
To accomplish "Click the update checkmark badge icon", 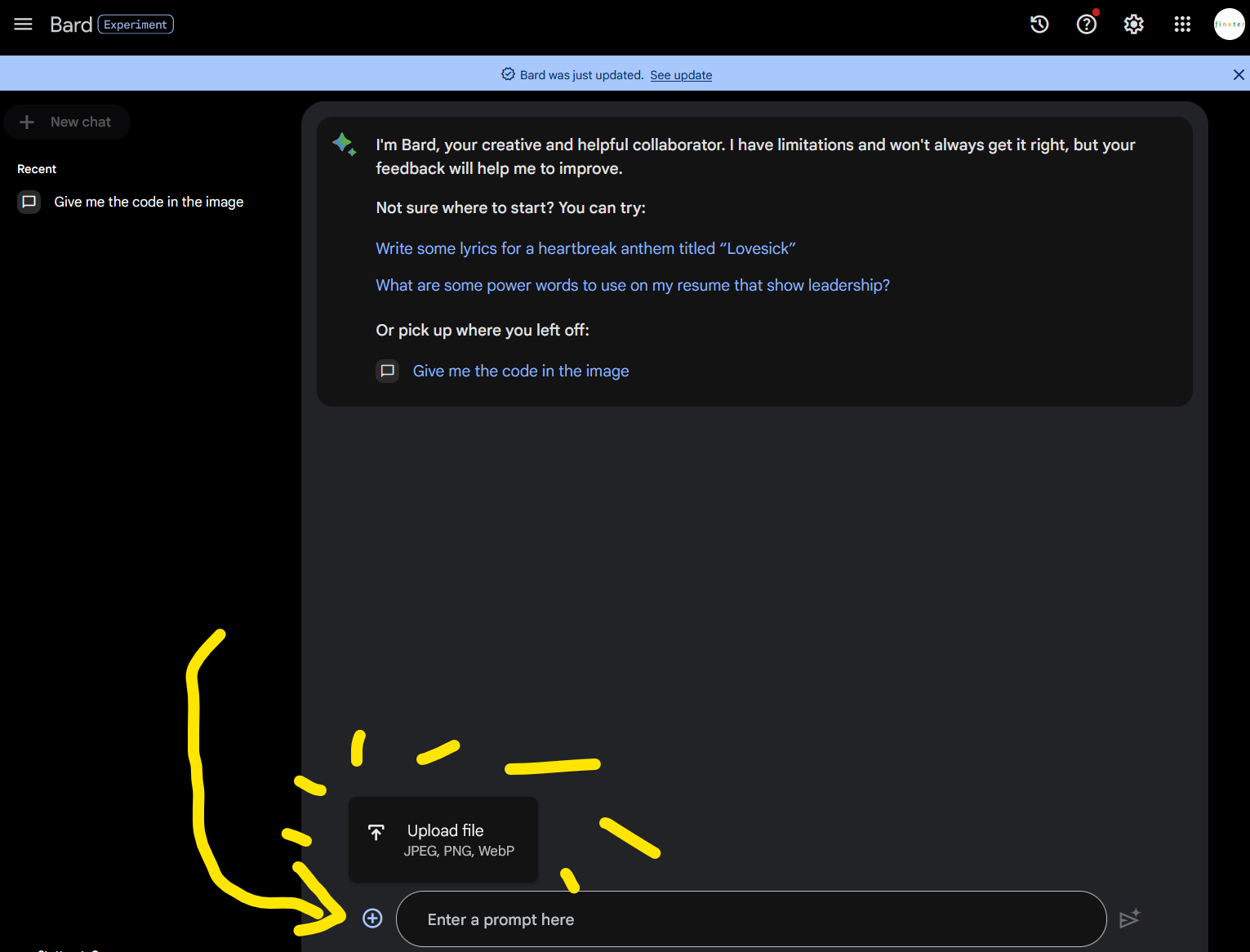I will pos(508,74).
